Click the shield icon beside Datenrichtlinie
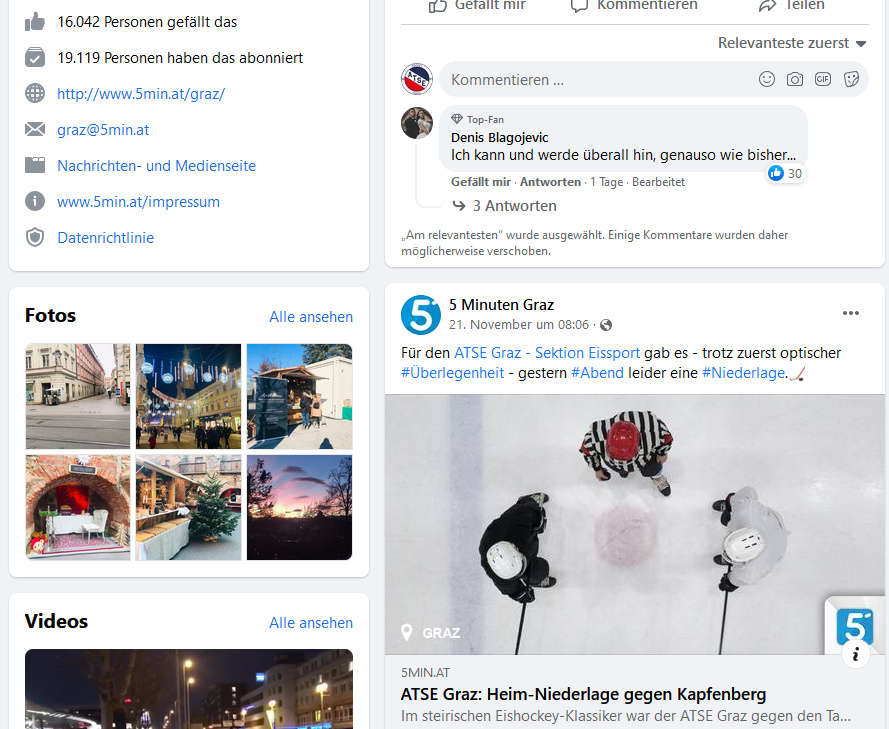The width and height of the screenshot is (889, 729). click(x=35, y=238)
